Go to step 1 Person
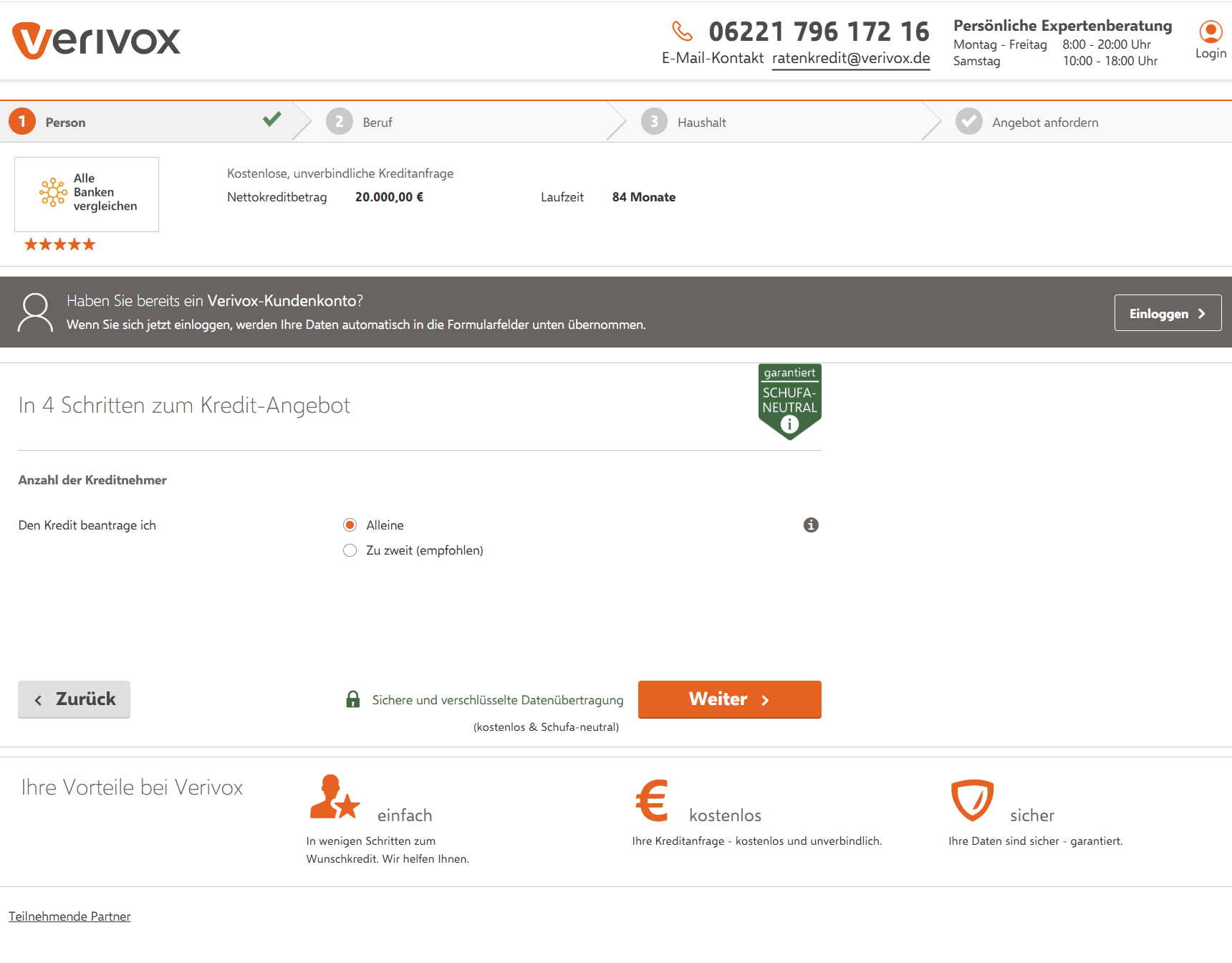The height and width of the screenshot is (963, 1232). click(x=65, y=123)
